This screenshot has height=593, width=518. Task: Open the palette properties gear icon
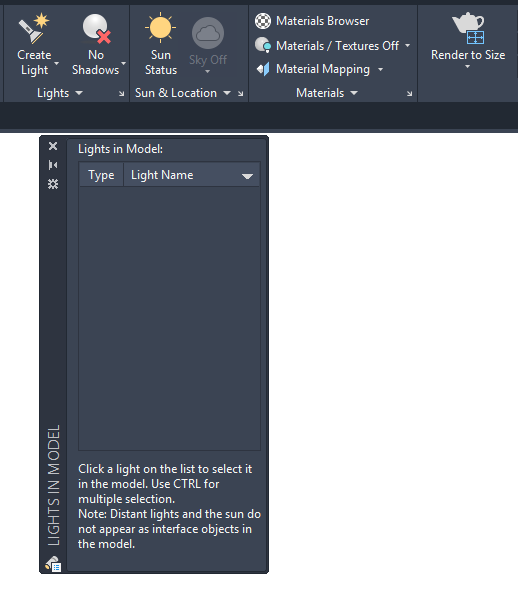53,184
